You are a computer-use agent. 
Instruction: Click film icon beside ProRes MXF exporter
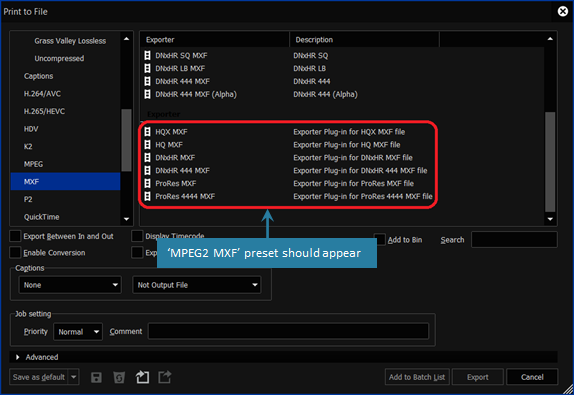[x=147, y=183]
